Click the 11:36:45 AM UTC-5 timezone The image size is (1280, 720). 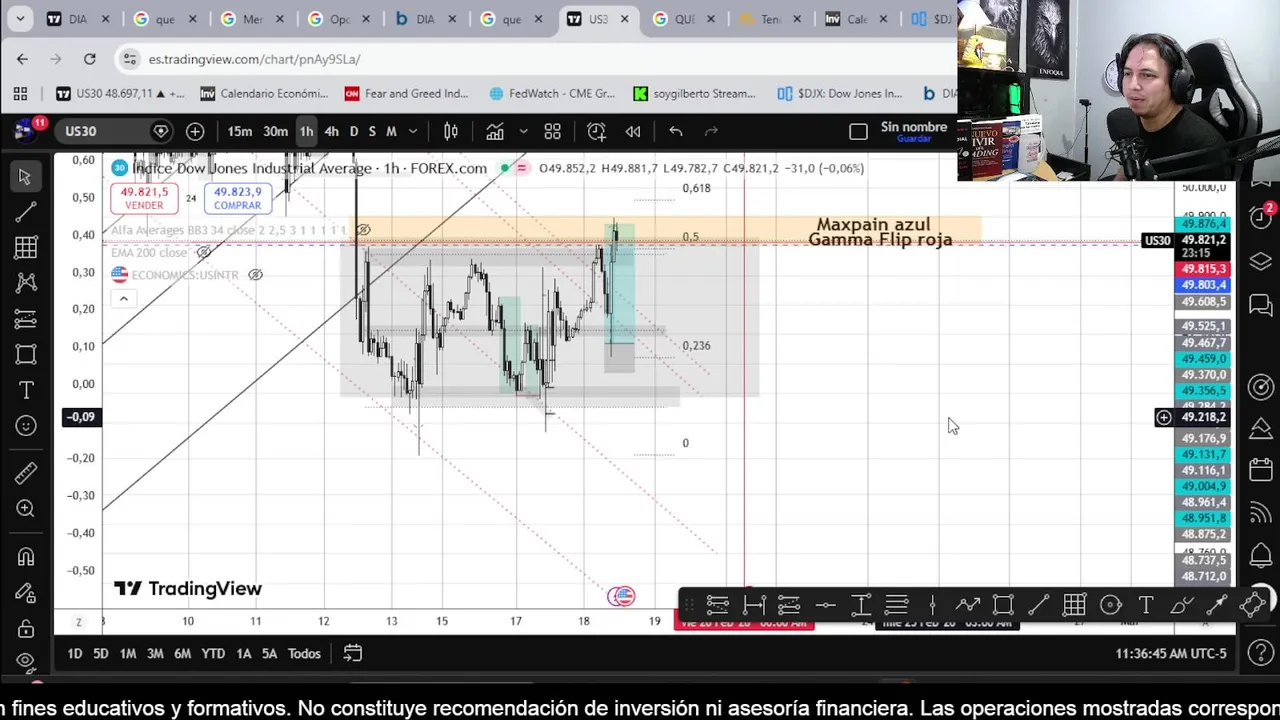coord(1170,654)
